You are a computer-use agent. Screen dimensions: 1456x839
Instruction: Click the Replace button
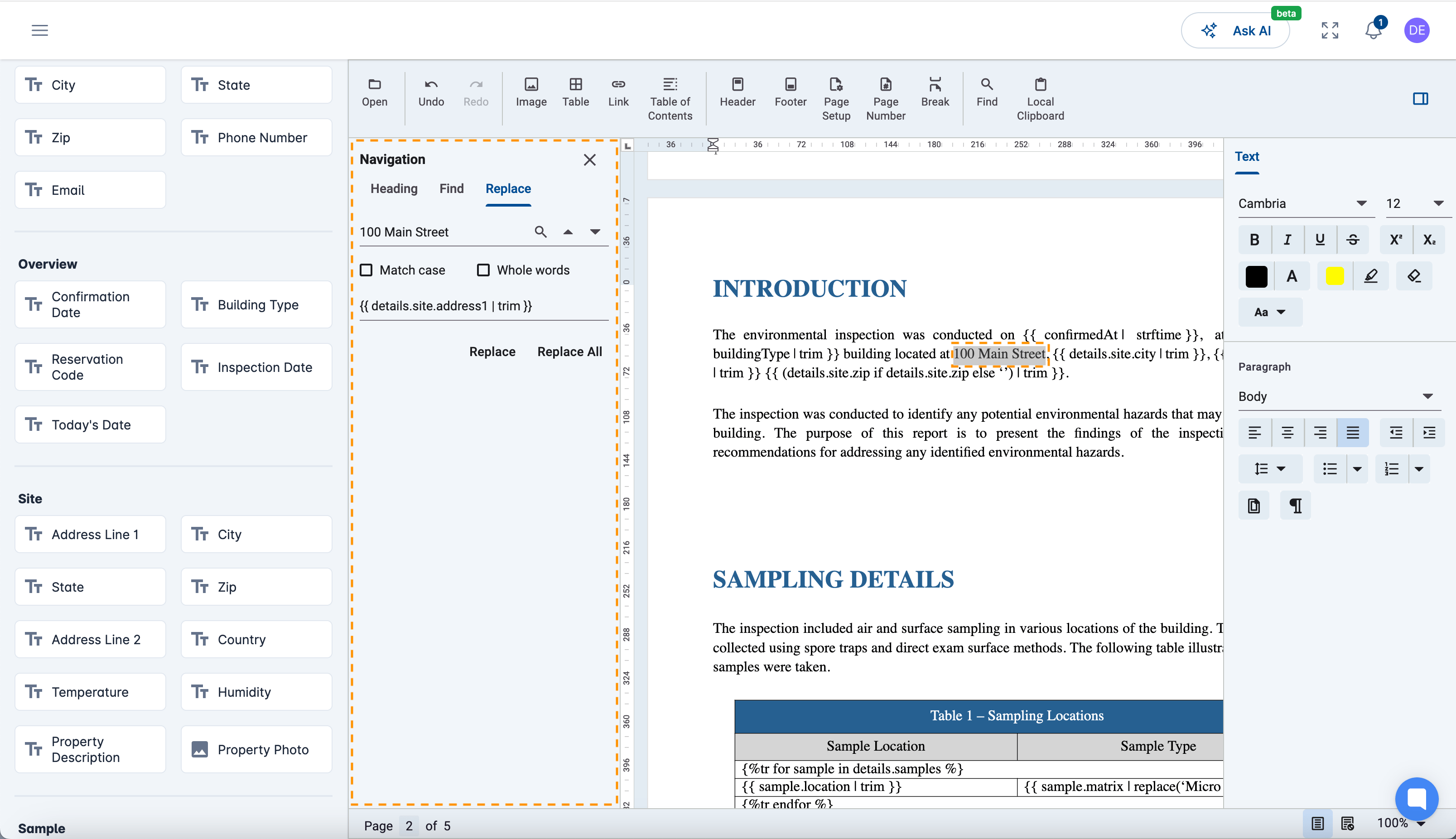[x=492, y=352]
